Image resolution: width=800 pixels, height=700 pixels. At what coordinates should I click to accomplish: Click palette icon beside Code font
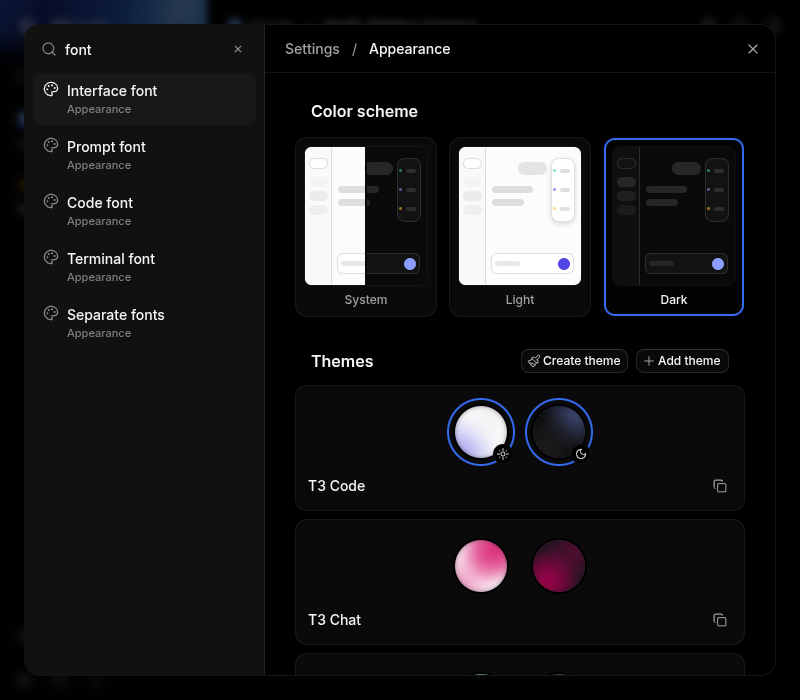(51, 202)
